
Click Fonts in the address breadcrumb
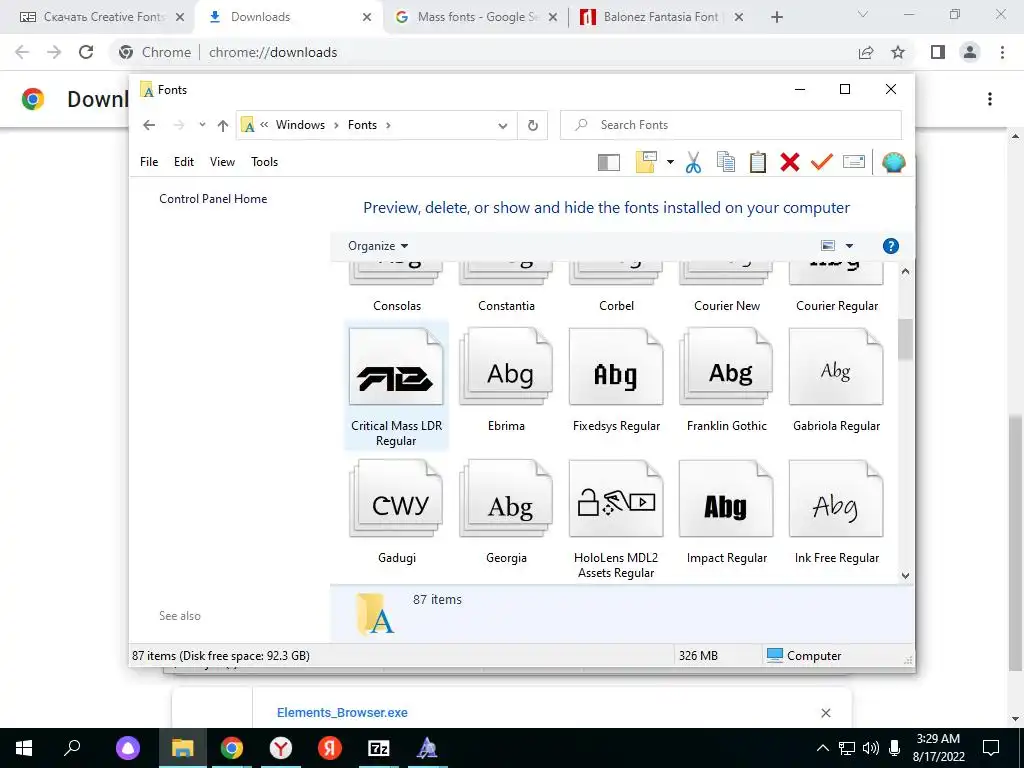(362, 125)
